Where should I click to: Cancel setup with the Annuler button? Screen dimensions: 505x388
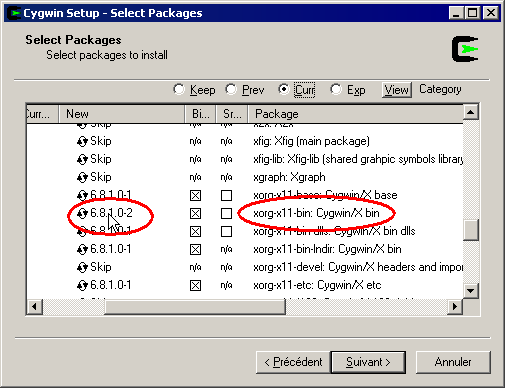tap(453, 362)
